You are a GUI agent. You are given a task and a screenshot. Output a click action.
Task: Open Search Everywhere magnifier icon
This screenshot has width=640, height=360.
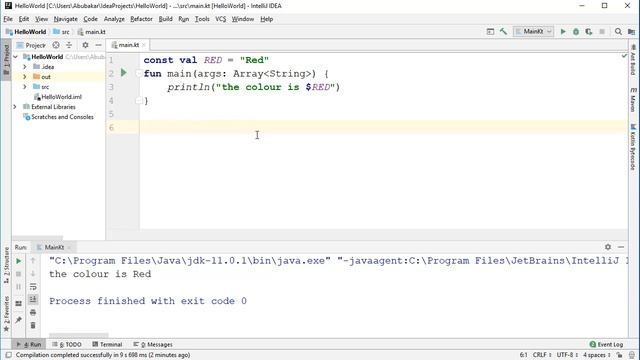[618, 31]
